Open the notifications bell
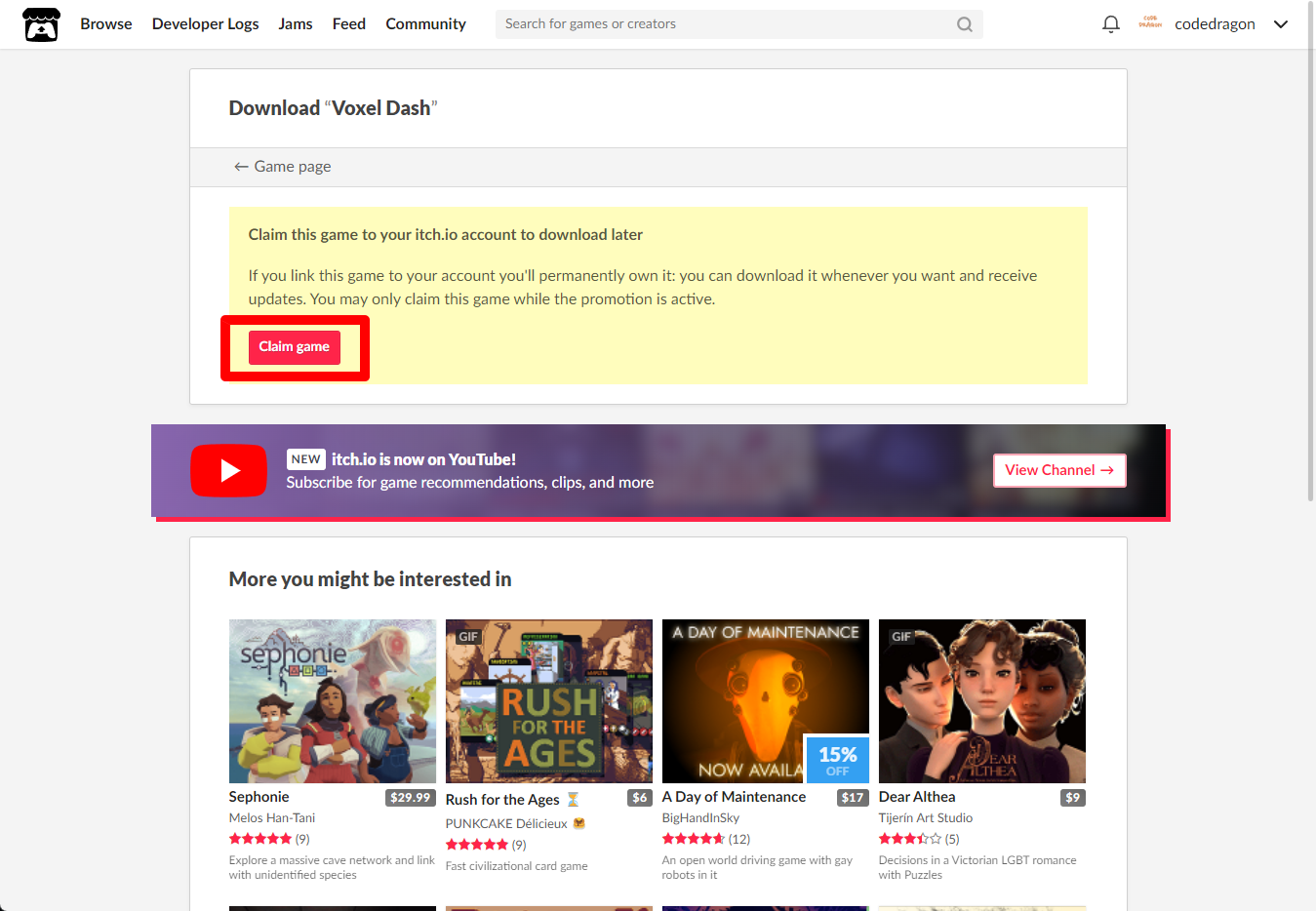The height and width of the screenshot is (911, 1316). point(1110,24)
